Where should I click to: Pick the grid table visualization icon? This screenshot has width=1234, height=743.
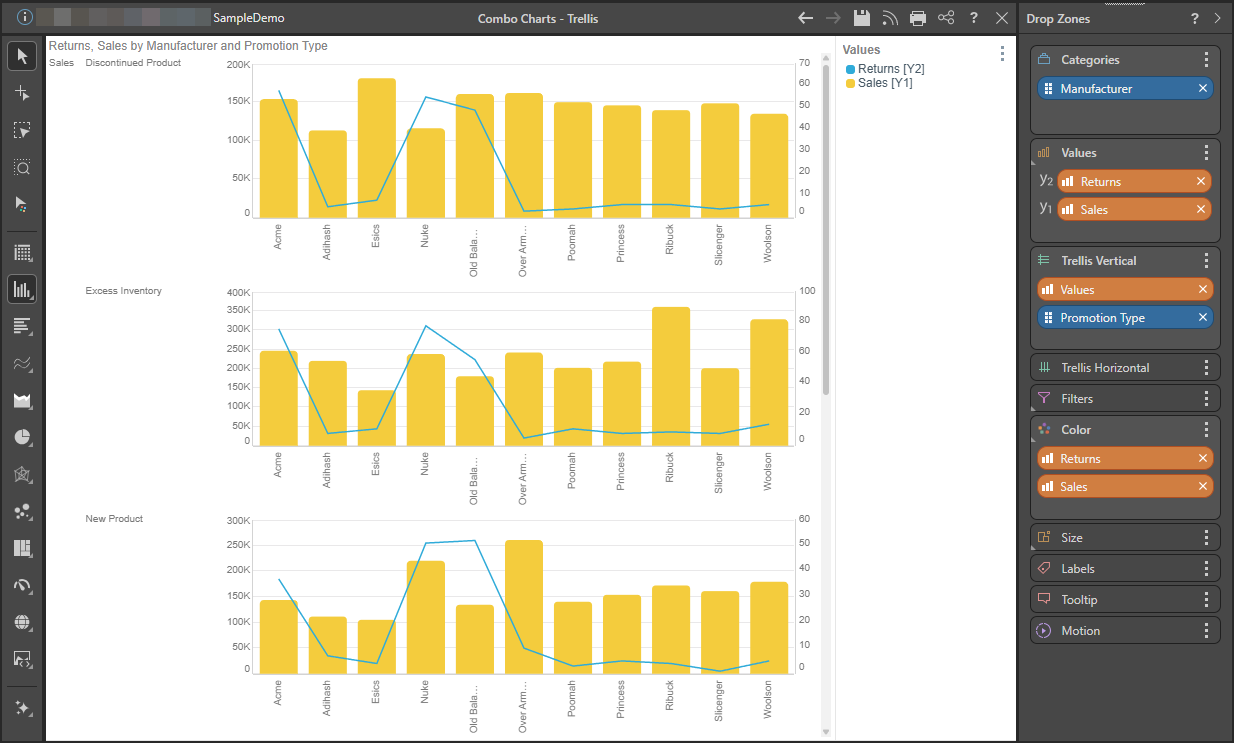coord(22,253)
